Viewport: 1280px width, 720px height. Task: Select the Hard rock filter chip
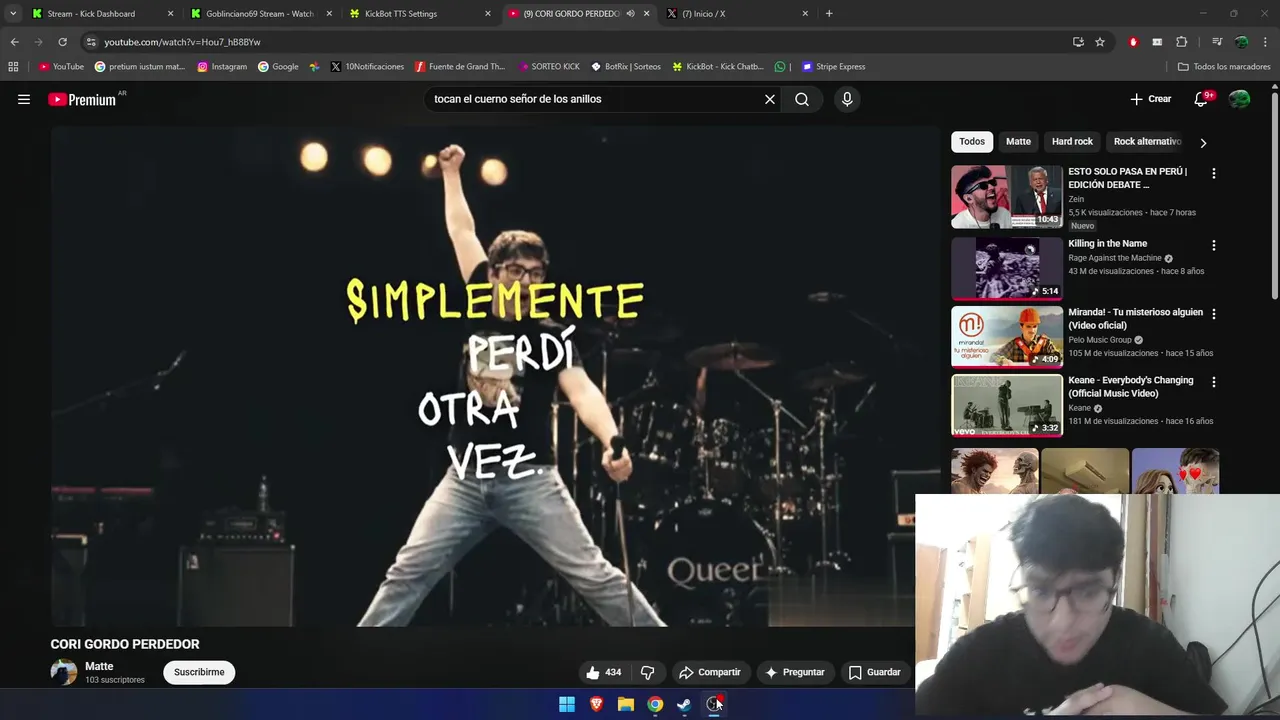pyautogui.click(x=1072, y=141)
